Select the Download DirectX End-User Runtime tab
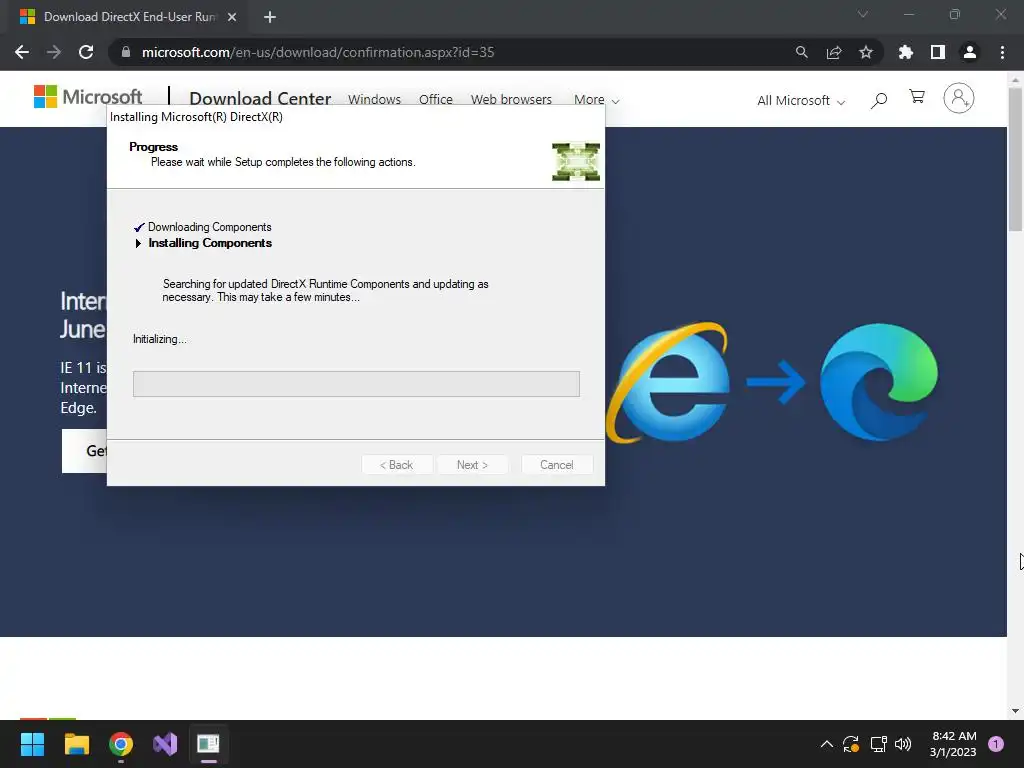The width and height of the screenshot is (1024, 768). [x=129, y=17]
